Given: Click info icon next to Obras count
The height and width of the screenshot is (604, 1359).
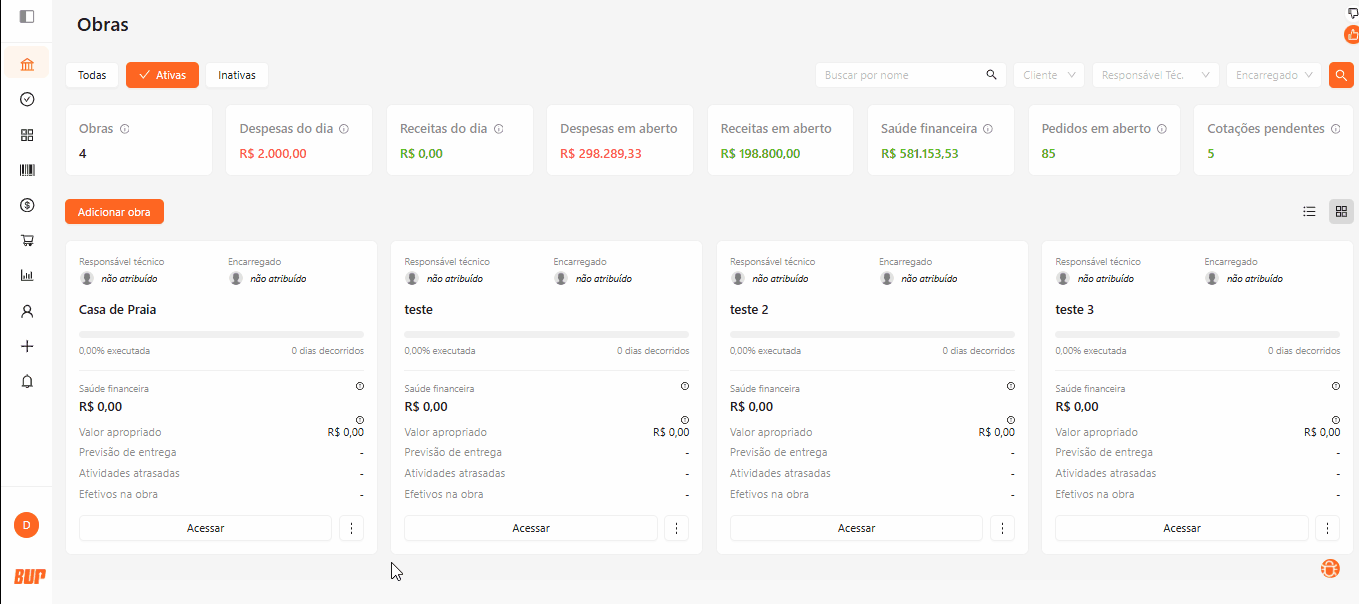Looking at the screenshot, I should click(x=125, y=129).
